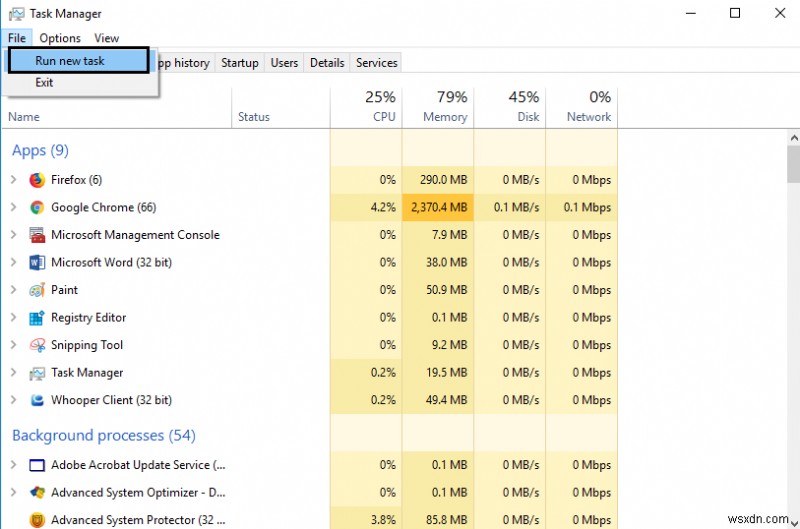
Task: Open the File menu
Action: point(17,38)
